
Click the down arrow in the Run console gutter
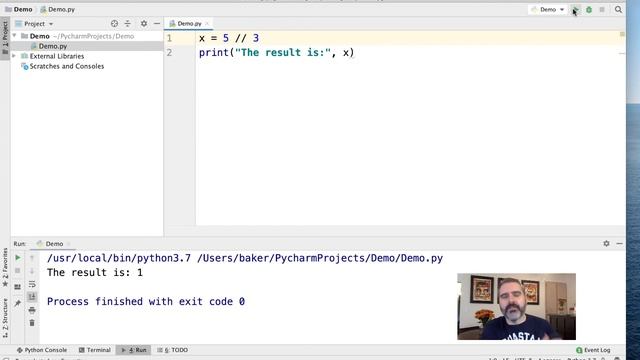coord(32,271)
